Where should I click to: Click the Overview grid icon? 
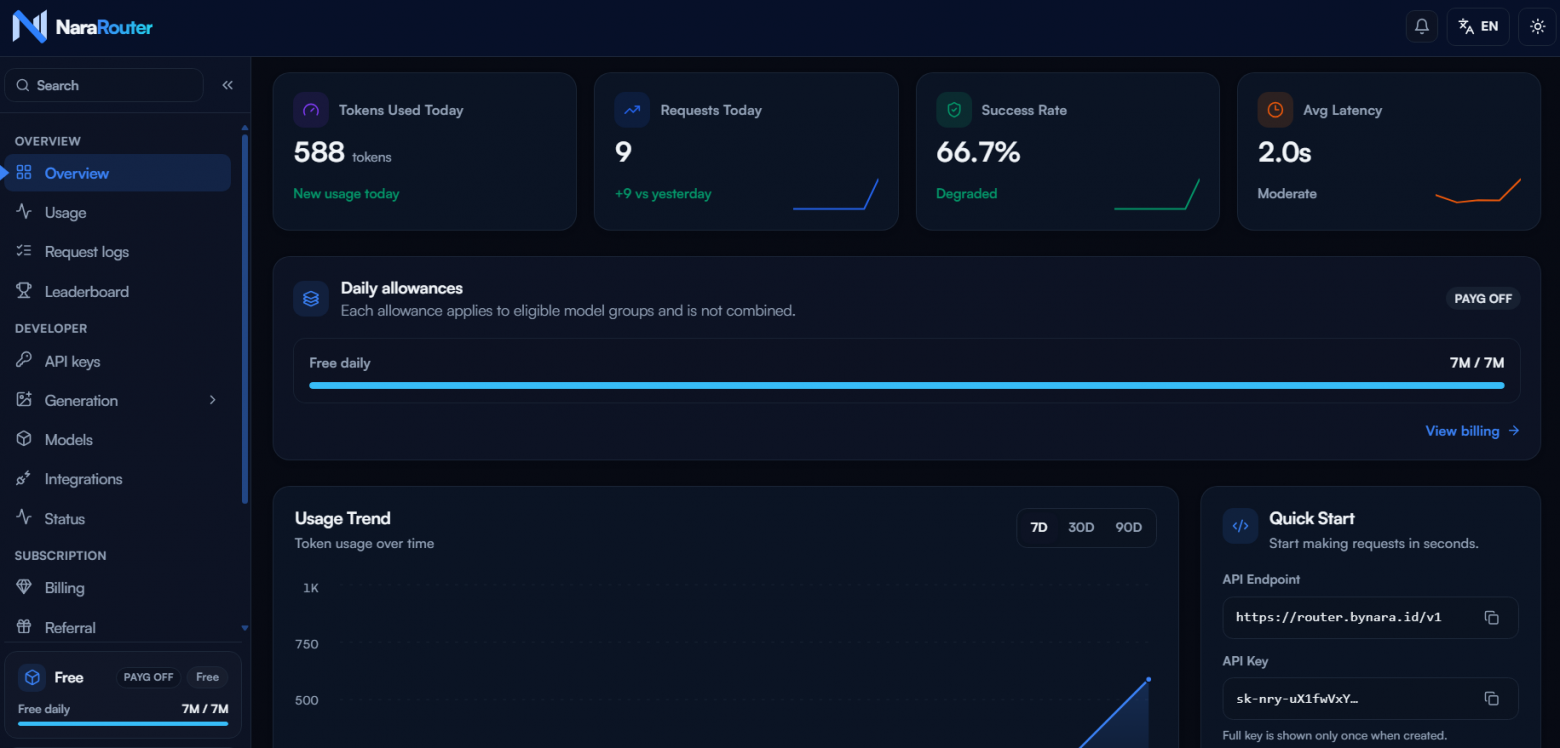(x=24, y=173)
